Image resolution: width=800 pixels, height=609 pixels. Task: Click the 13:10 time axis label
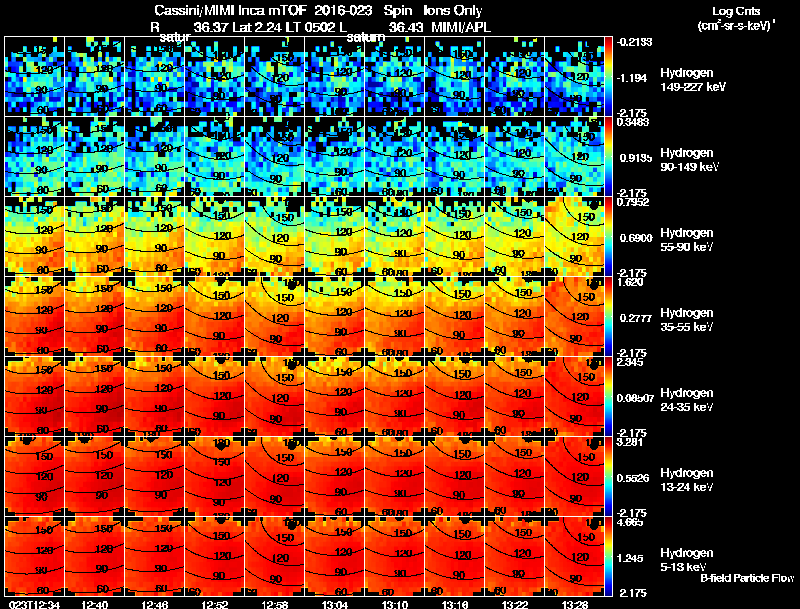pos(395,605)
